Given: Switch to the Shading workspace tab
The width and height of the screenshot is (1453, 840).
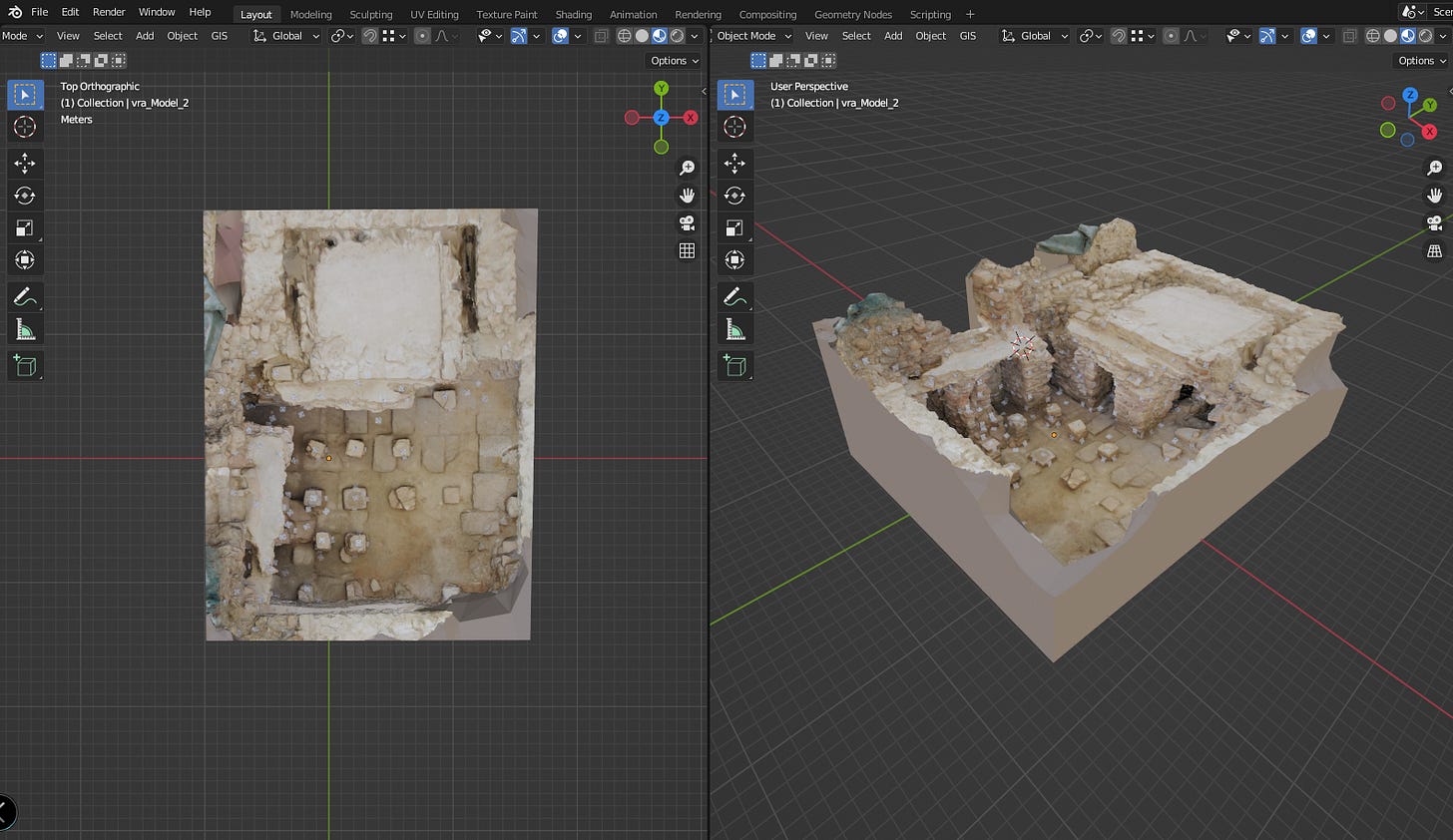Looking at the screenshot, I should point(573,14).
